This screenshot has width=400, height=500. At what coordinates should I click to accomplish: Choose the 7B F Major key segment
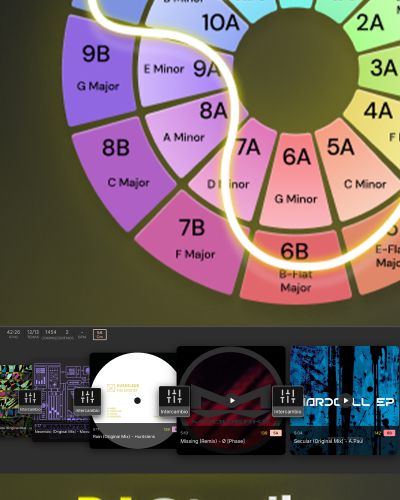pyautogui.click(x=193, y=240)
